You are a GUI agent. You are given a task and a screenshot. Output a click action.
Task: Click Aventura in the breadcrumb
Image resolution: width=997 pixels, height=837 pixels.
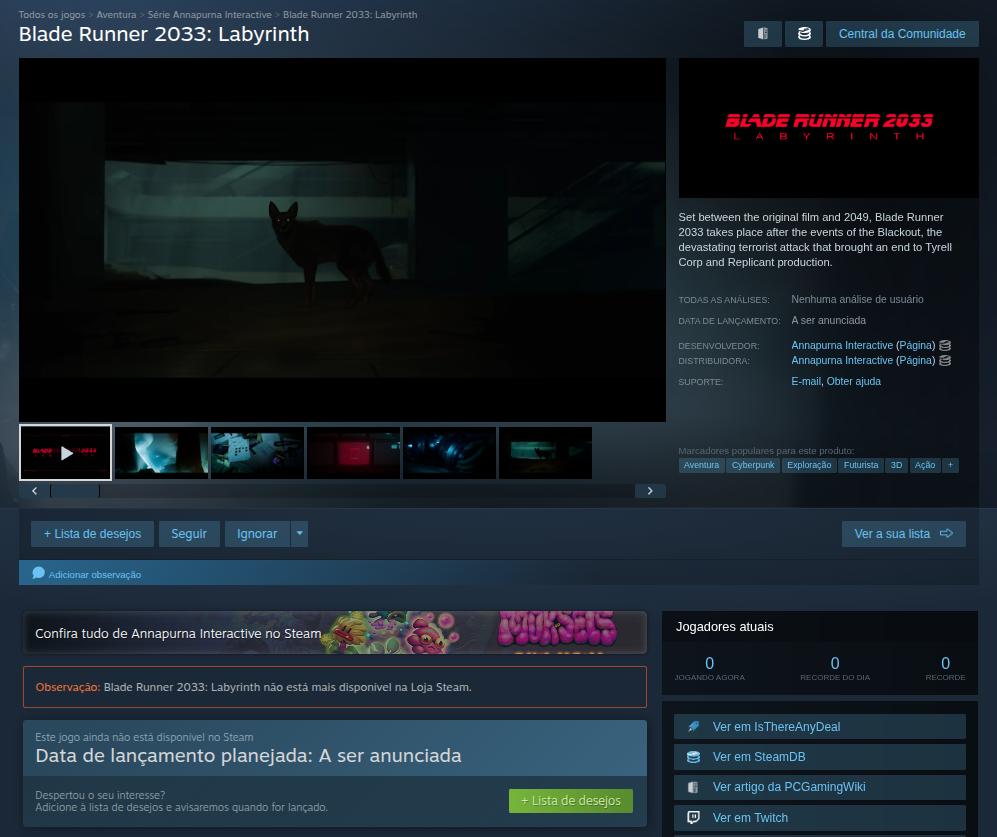pyautogui.click(x=117, y=15)
